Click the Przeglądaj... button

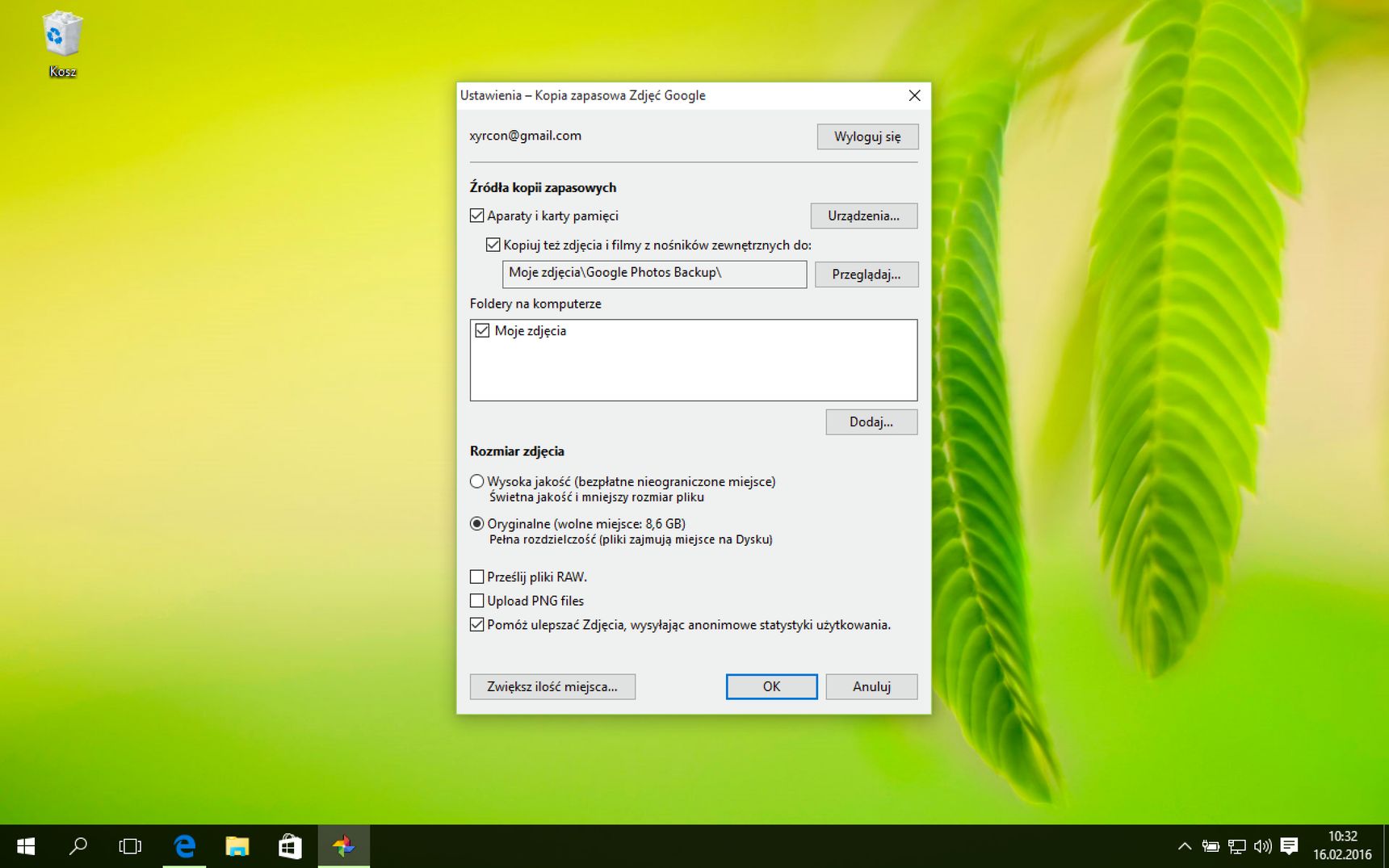[867, 275]
